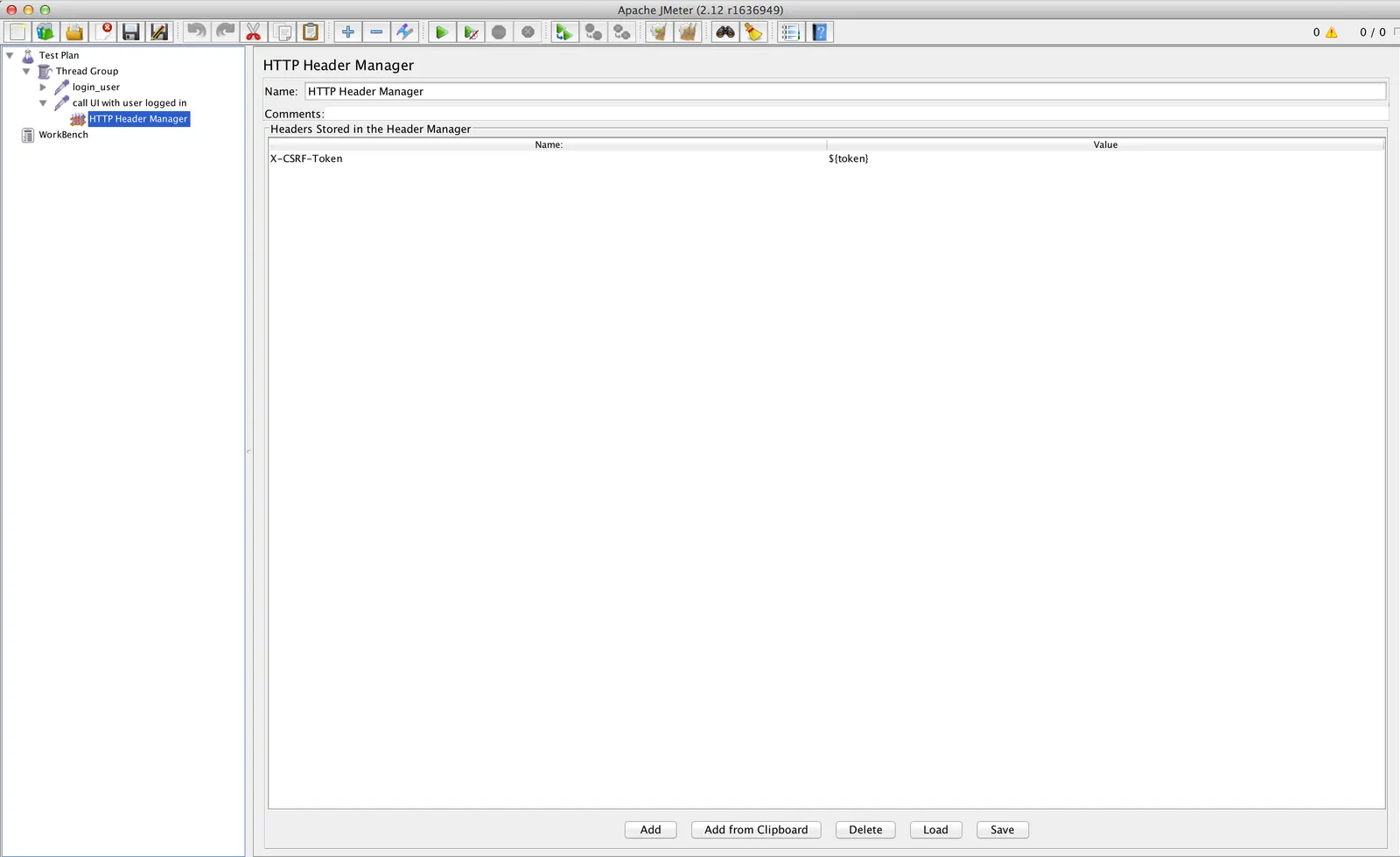Expand the login_user sampler node
Image resolution: width=1400 pixels, height=857 pixels.
[43, 87]
